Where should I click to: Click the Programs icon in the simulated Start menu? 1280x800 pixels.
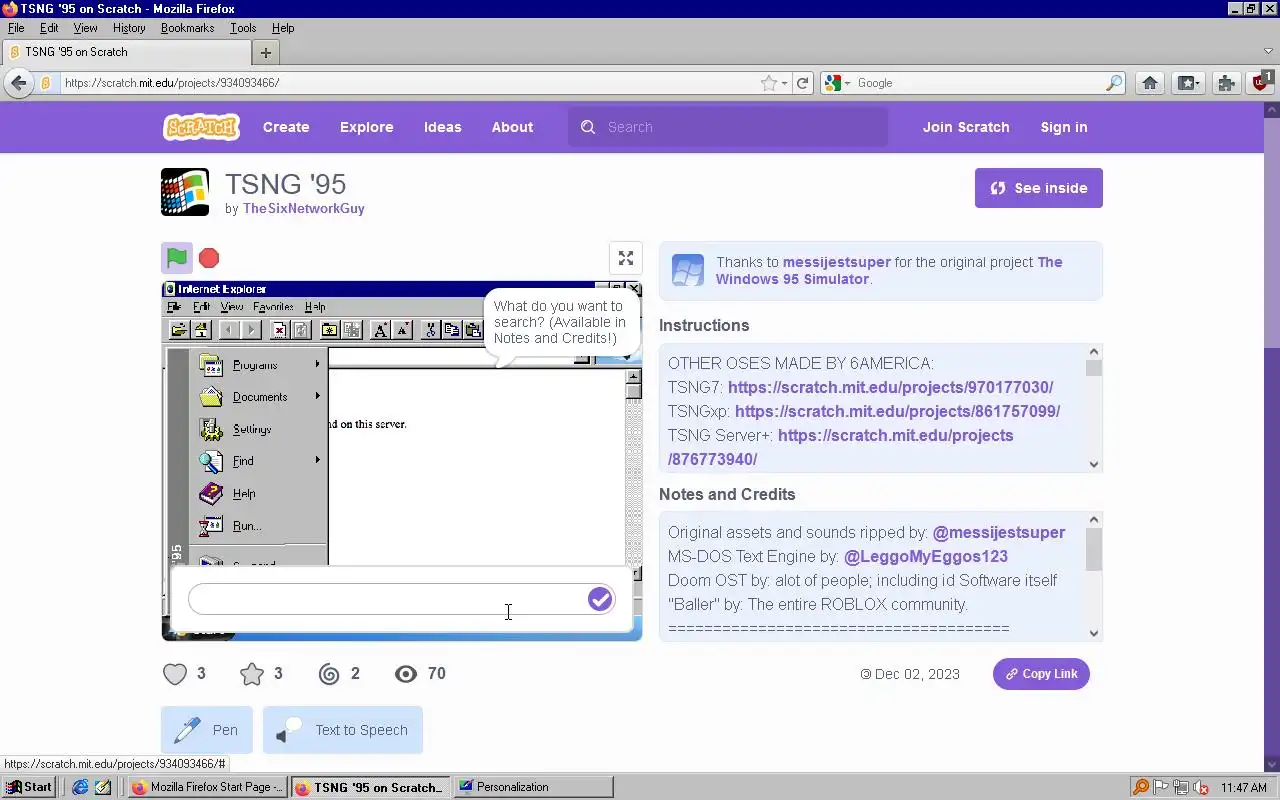(211, 365)
